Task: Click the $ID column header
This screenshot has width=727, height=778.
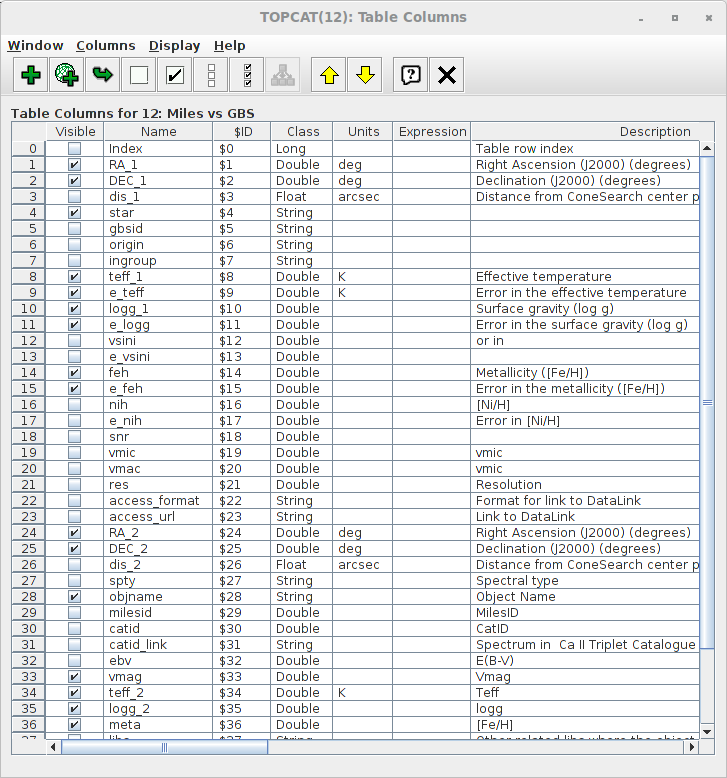Action: tap(243, 131)
